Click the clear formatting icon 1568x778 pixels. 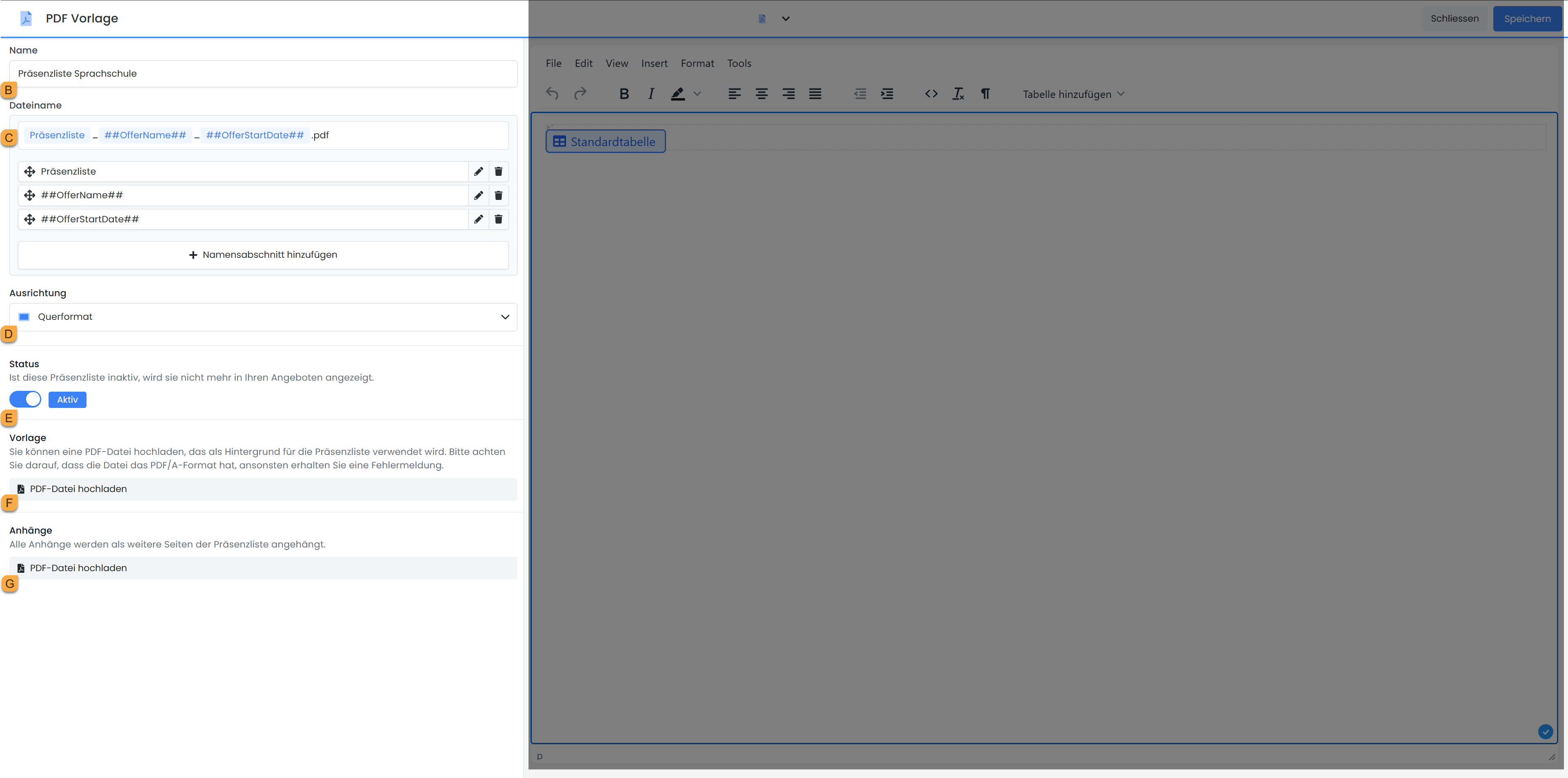coord(958,94)
